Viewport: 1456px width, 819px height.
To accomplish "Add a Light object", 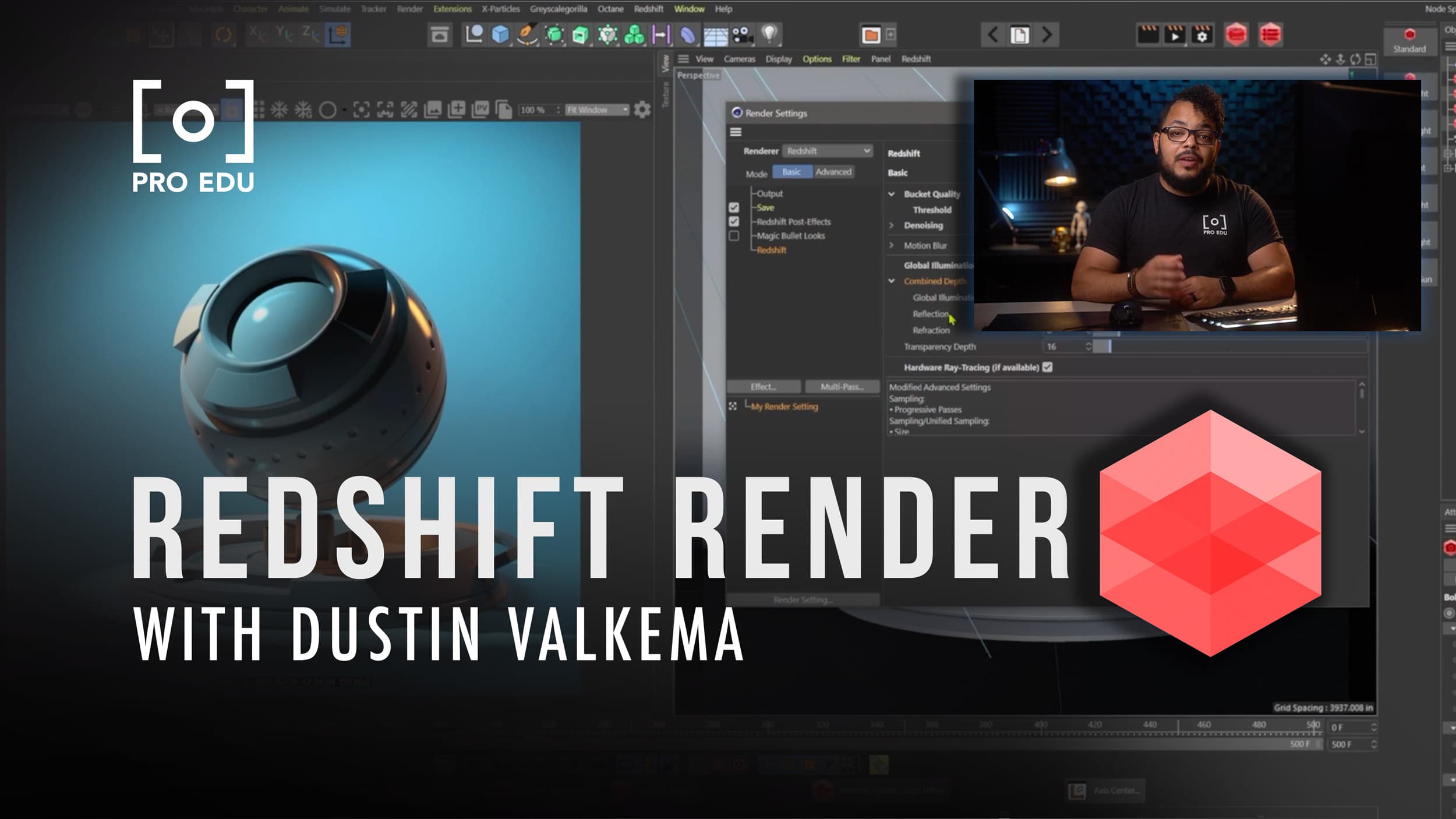I will tap(770, 35).
